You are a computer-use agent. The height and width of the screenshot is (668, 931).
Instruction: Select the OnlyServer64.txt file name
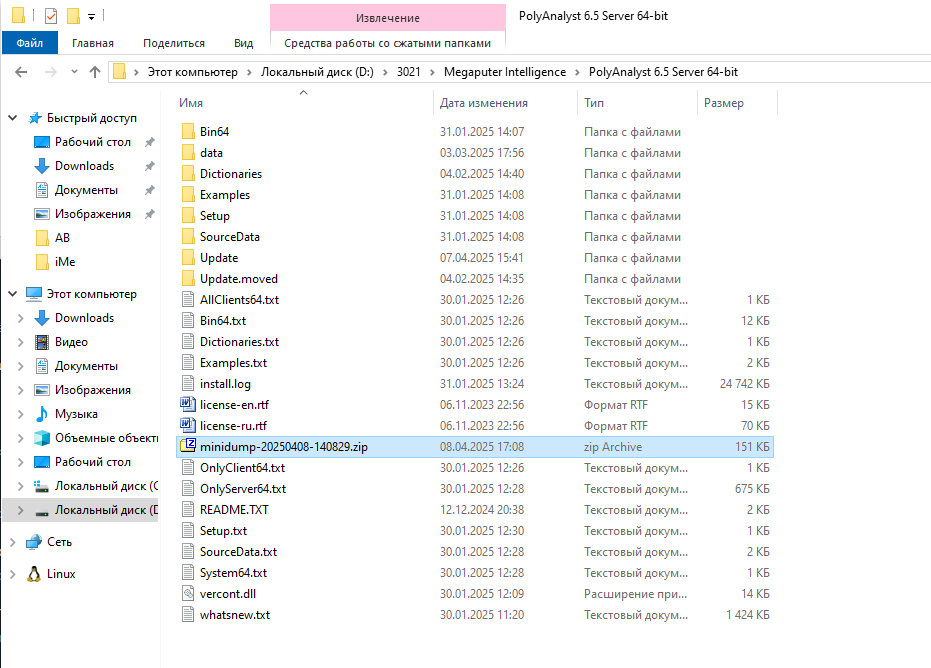click(243, 489)
